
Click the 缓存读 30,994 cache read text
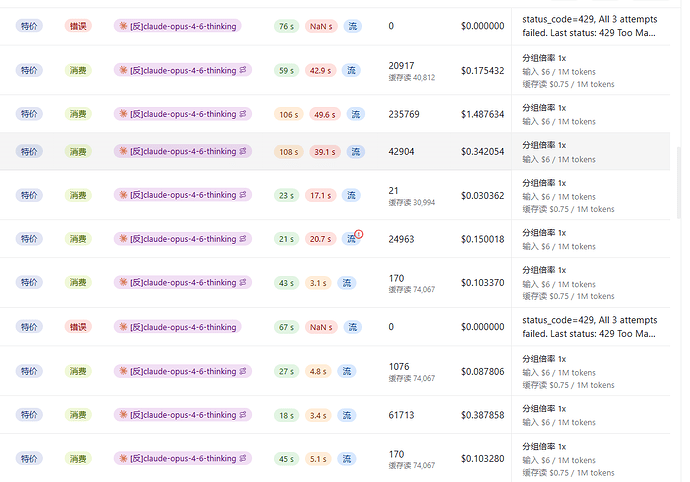pos(412,202)
